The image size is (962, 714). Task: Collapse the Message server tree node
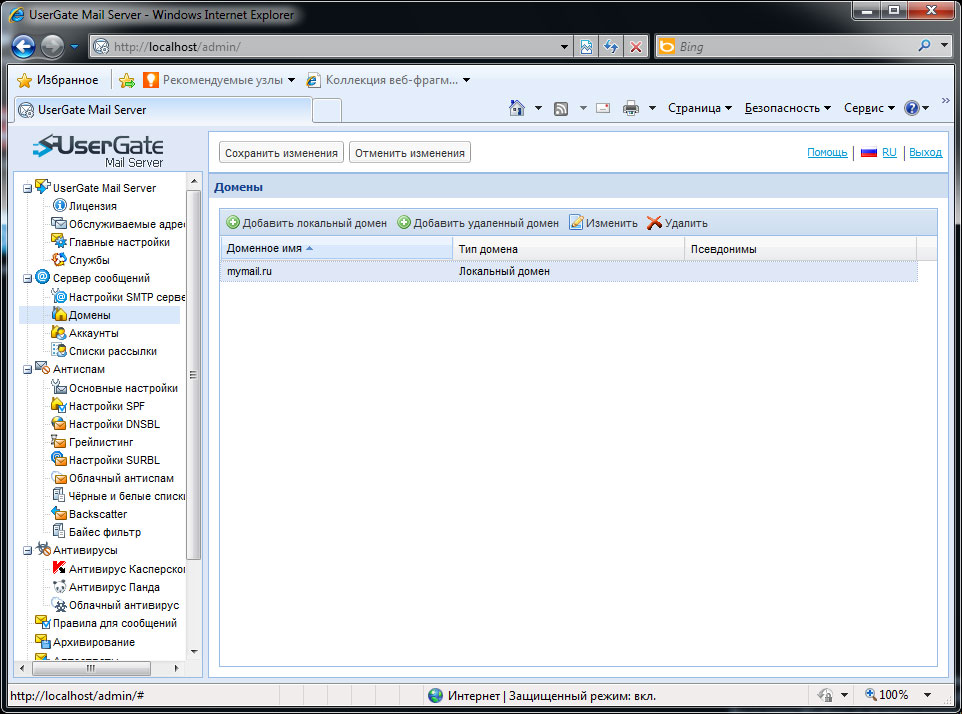point(27,278)
